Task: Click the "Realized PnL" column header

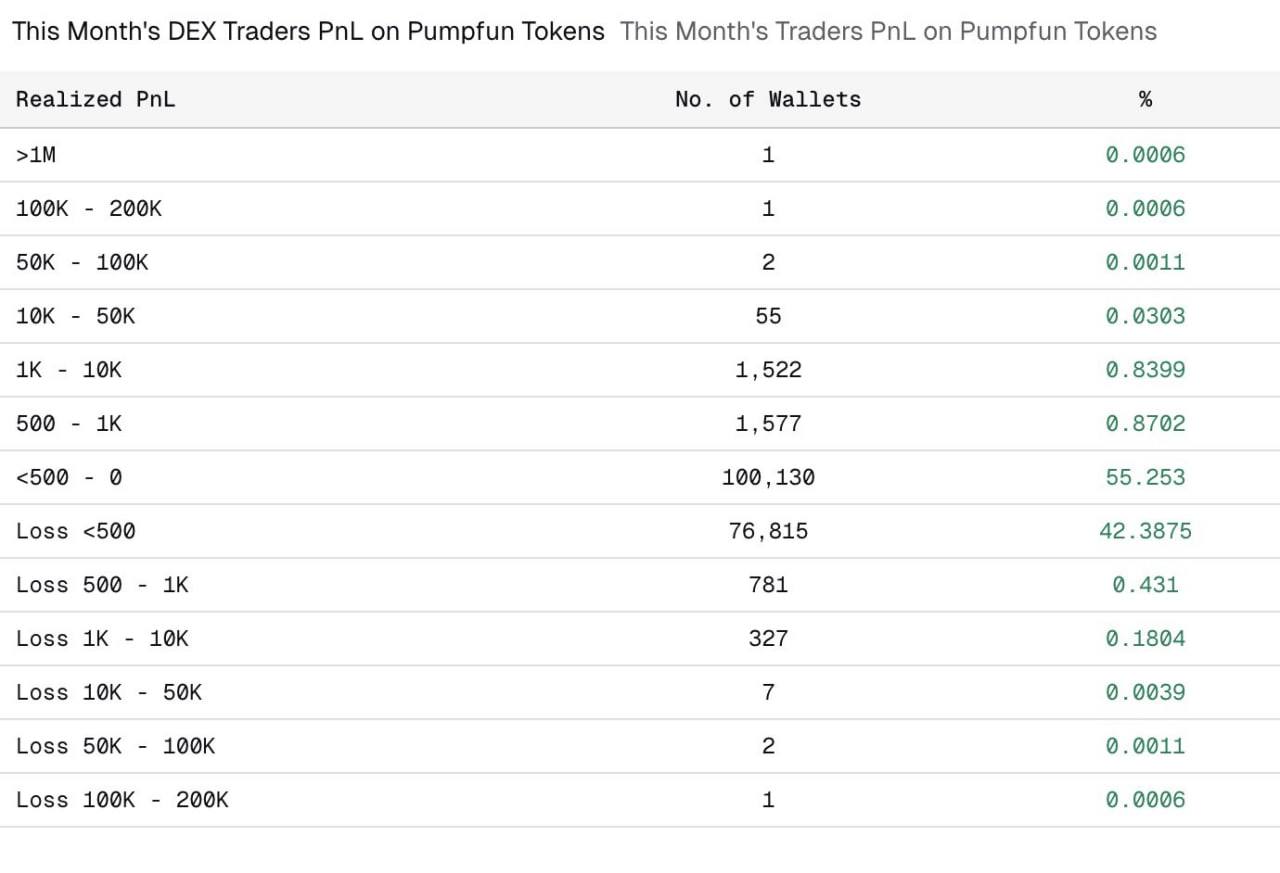Action: click(x=95, y=99)
